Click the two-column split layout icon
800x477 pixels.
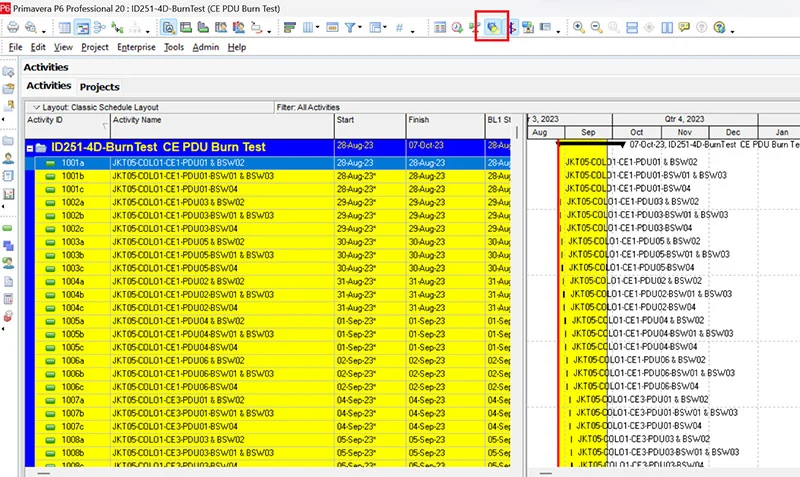point(667,28)
